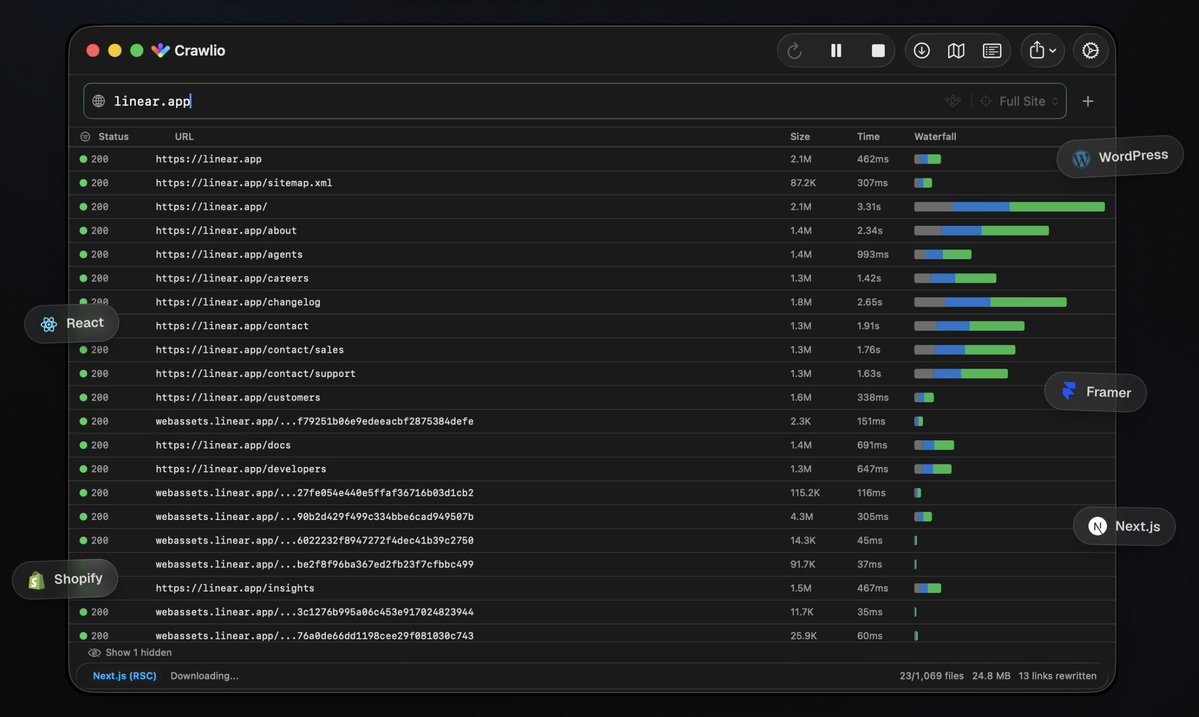The width and height of the screenshot is (1199, 717).
Task: Click the plus button to add URL
Action: point(1087,101)
